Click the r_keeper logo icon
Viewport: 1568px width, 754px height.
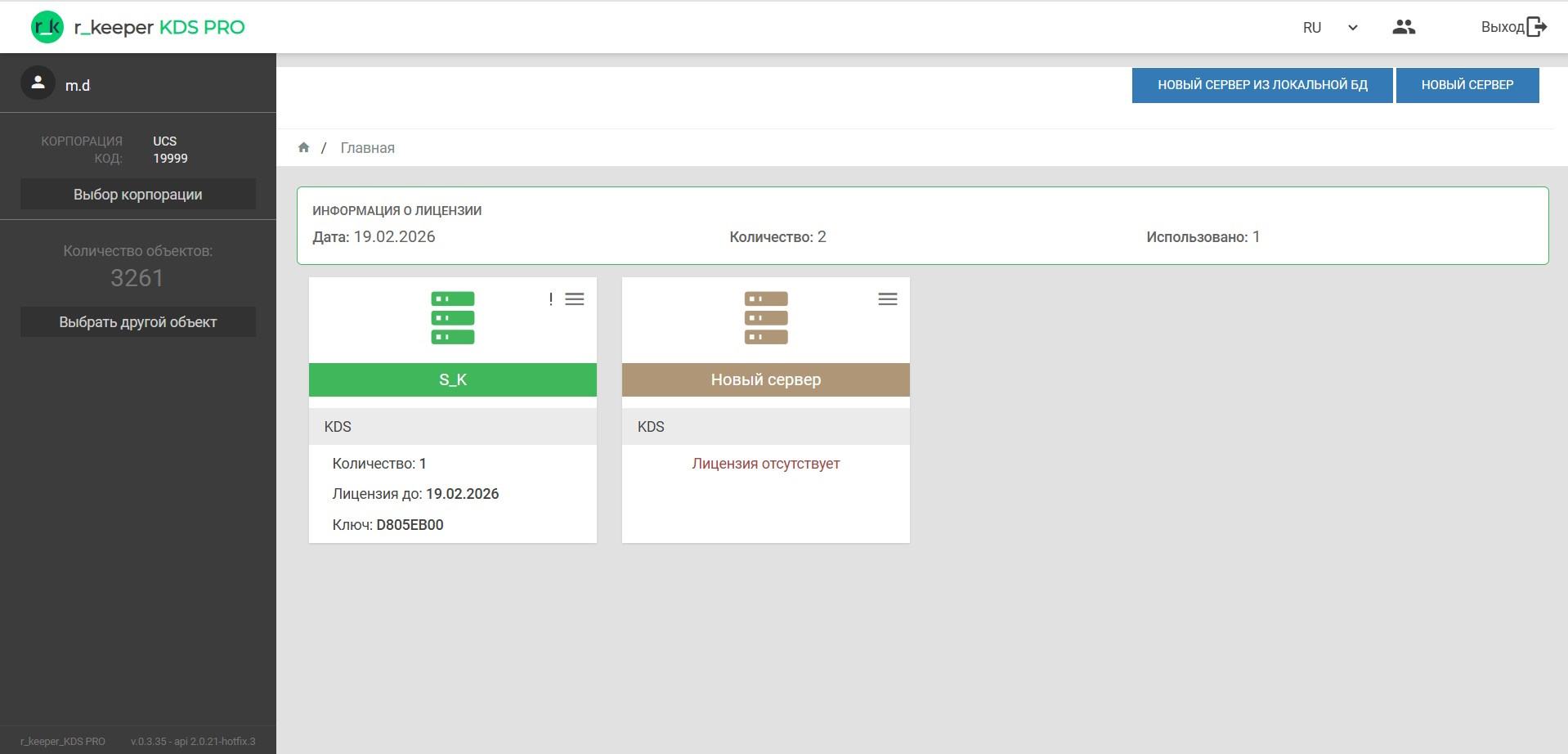(47, 27)
